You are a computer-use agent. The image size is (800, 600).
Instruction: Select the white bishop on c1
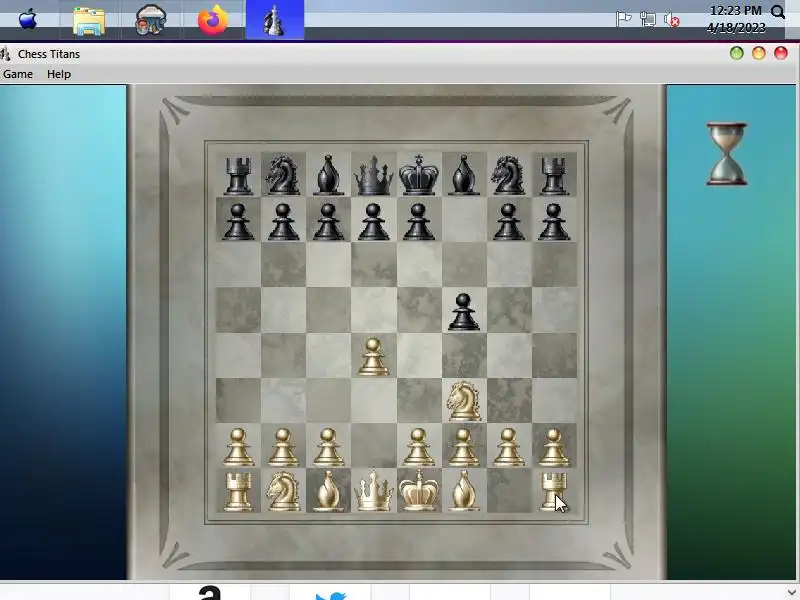pos(328,491)
